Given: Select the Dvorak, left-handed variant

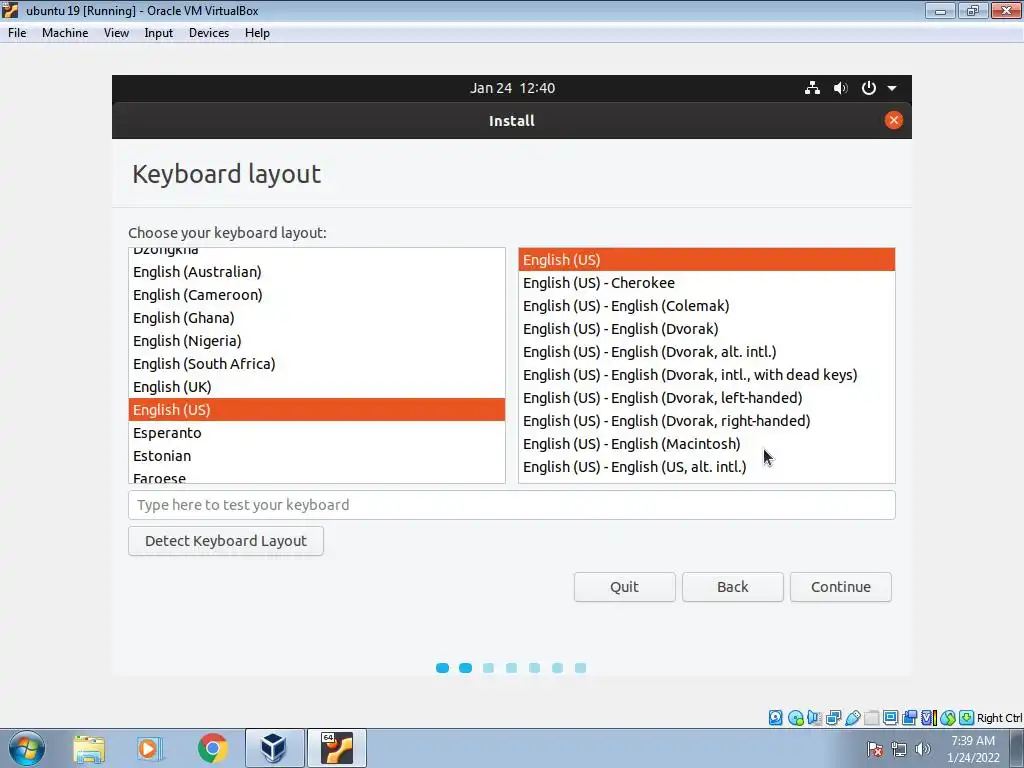Looking at the screenshot, I should 707,398.
